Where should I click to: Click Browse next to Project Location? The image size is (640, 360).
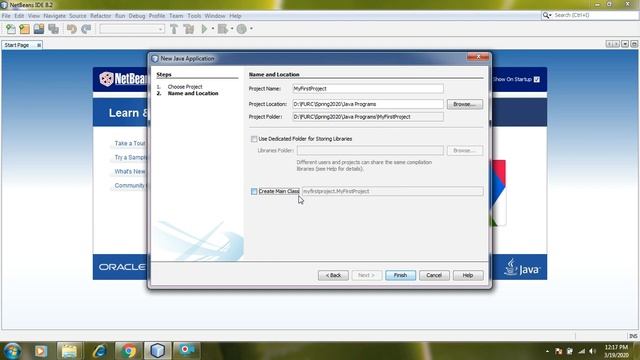click(x=464, y=104)
